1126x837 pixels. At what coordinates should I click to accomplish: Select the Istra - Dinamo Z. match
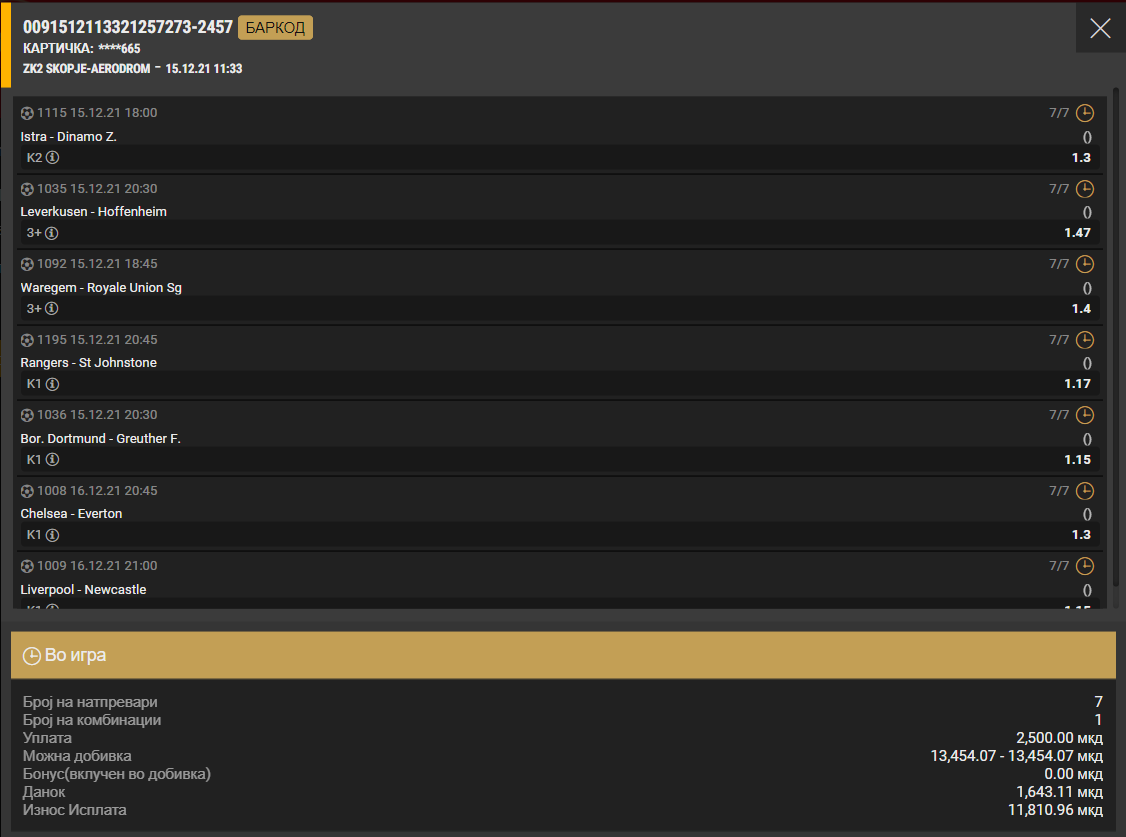pos(69,136)
